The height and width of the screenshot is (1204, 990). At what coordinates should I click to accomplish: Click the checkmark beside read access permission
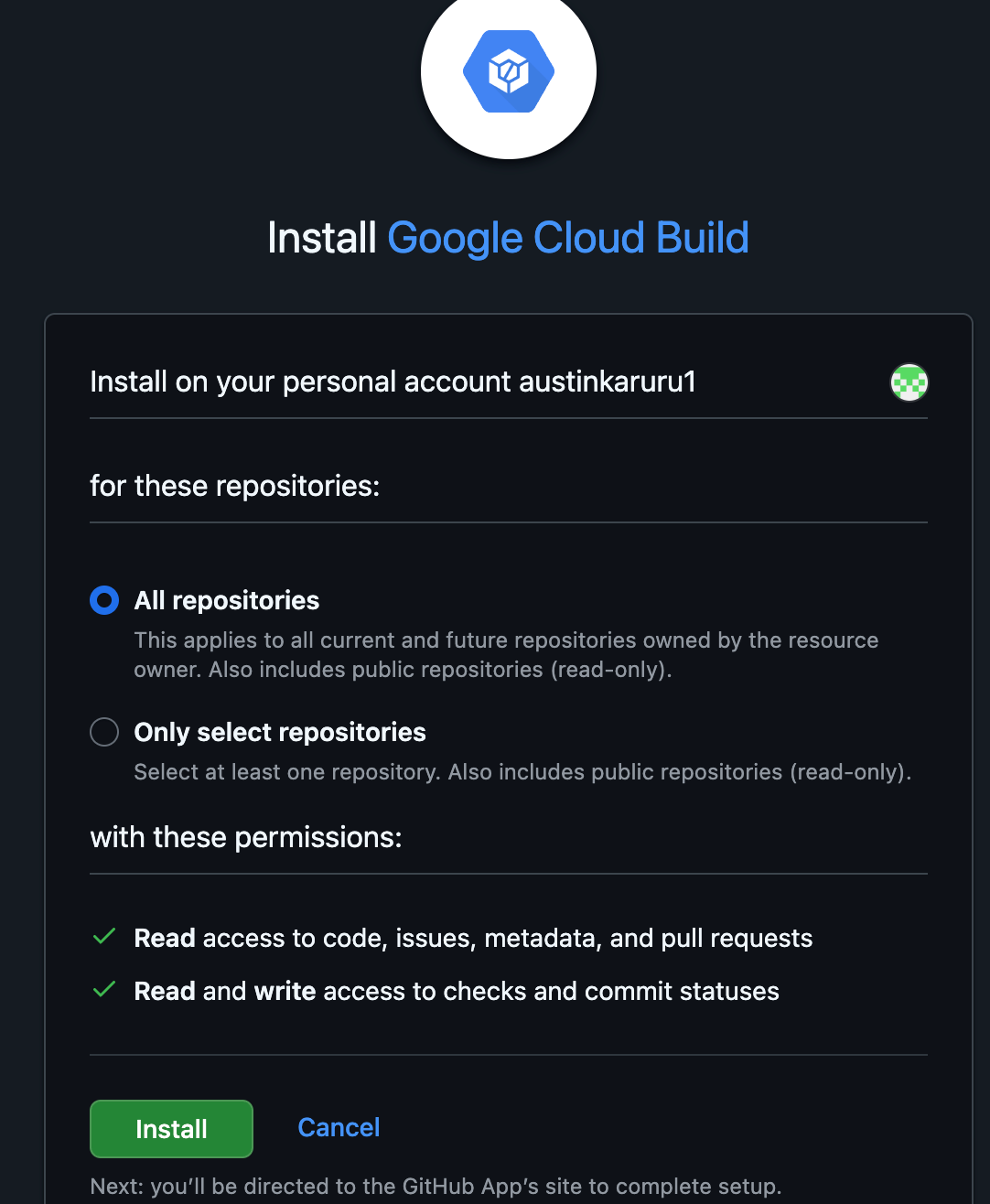(x=103, y=936)
